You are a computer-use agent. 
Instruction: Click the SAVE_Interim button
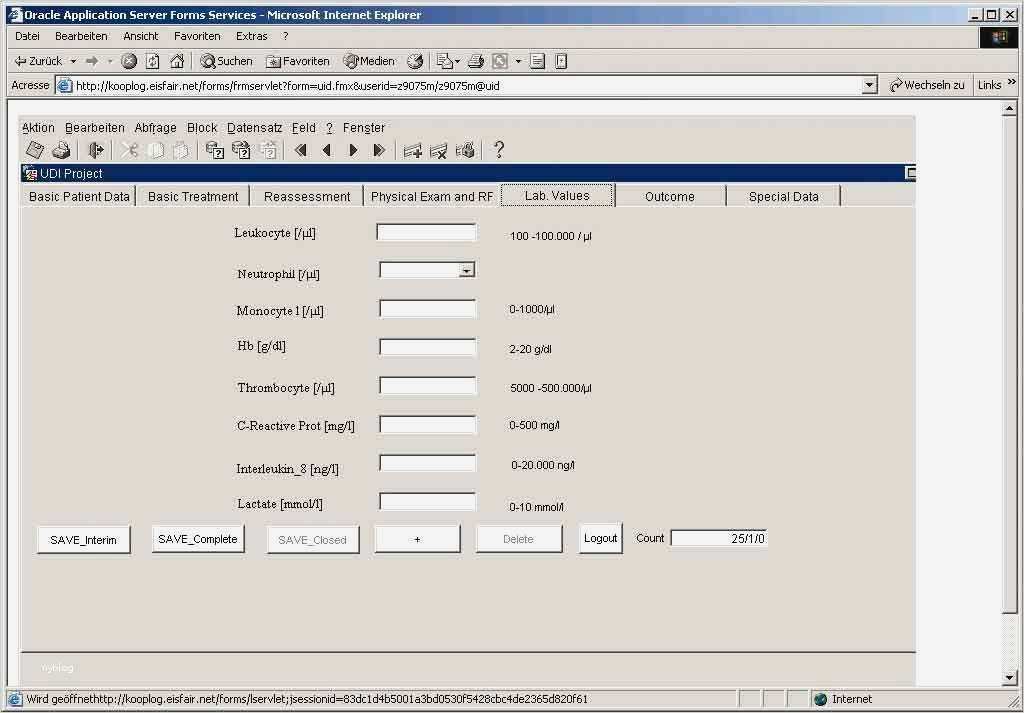click(x=84, y=540)
